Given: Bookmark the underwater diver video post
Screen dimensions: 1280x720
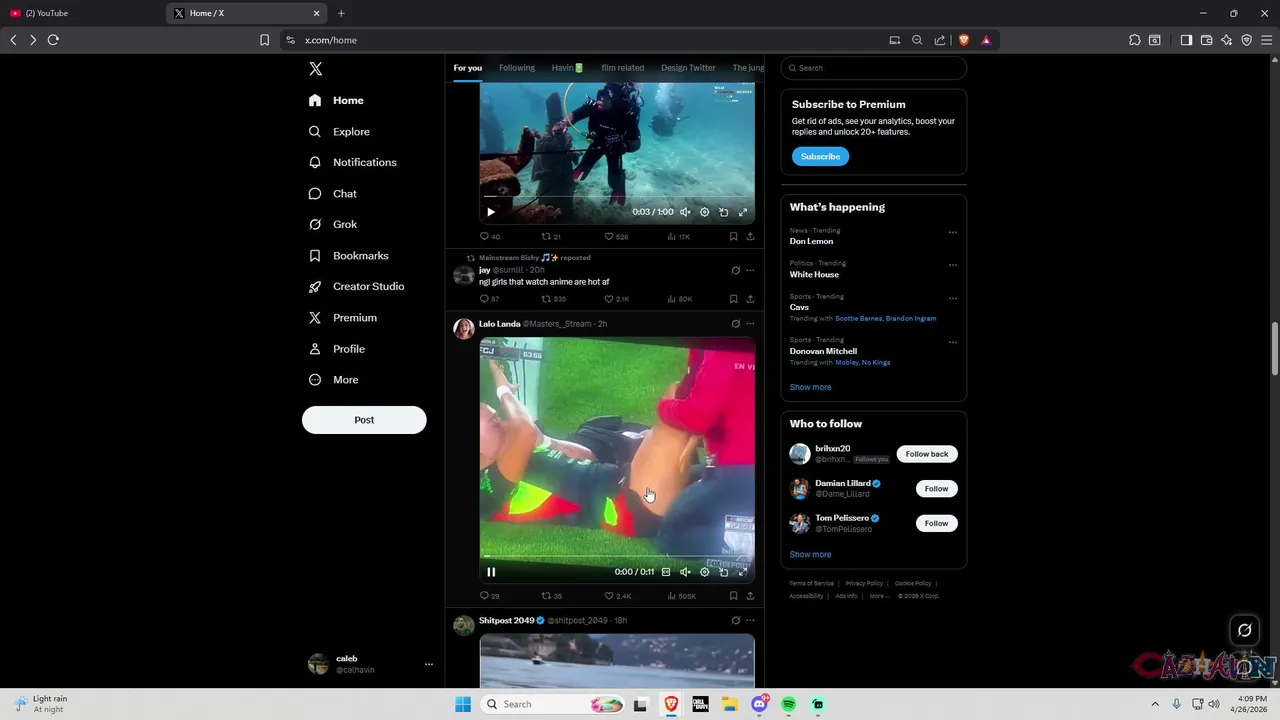Looking at the screenshot, I should pyautogui.click(x=733, y=237).
